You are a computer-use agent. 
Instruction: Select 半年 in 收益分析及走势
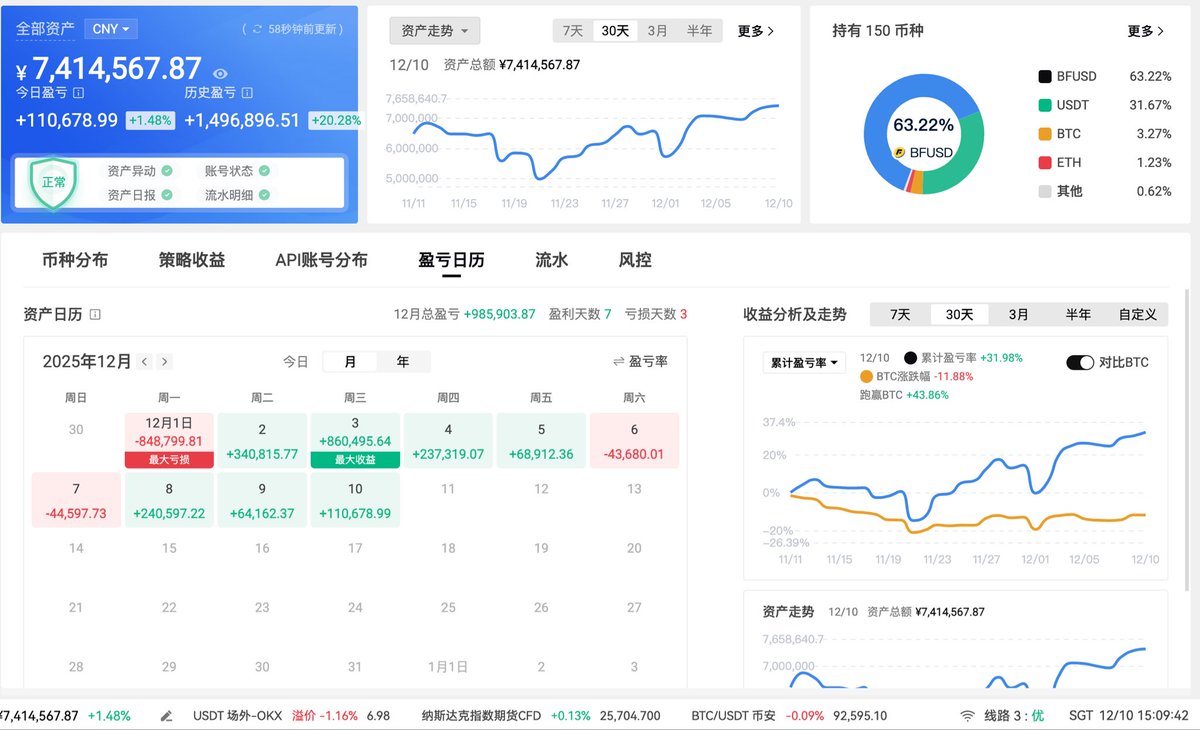[1078, 314]
